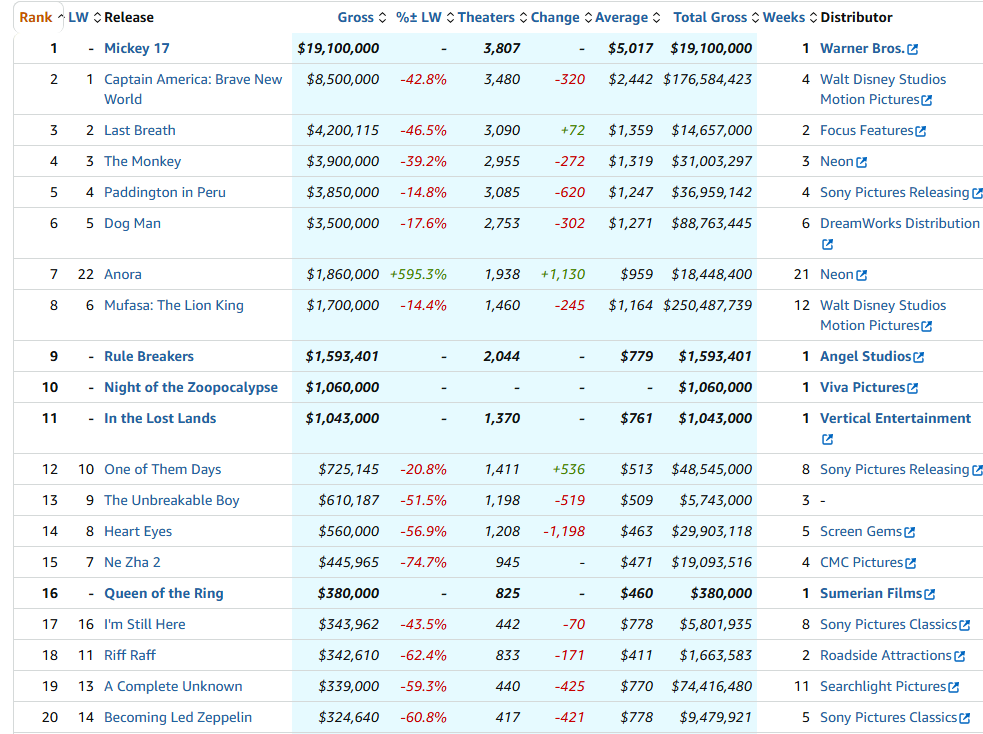Open the Mickey 17 release link
This screenshot has width=983, height=734.
[x=137, y=48]
